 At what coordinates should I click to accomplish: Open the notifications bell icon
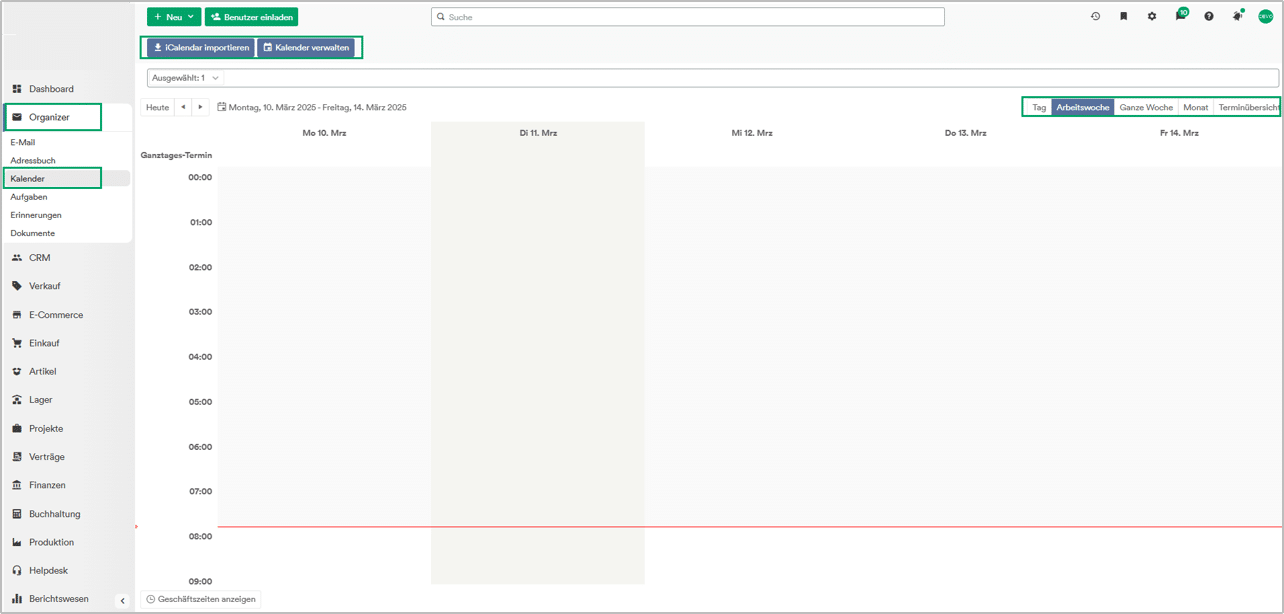pyautogui.click(x=1238, y=16)
